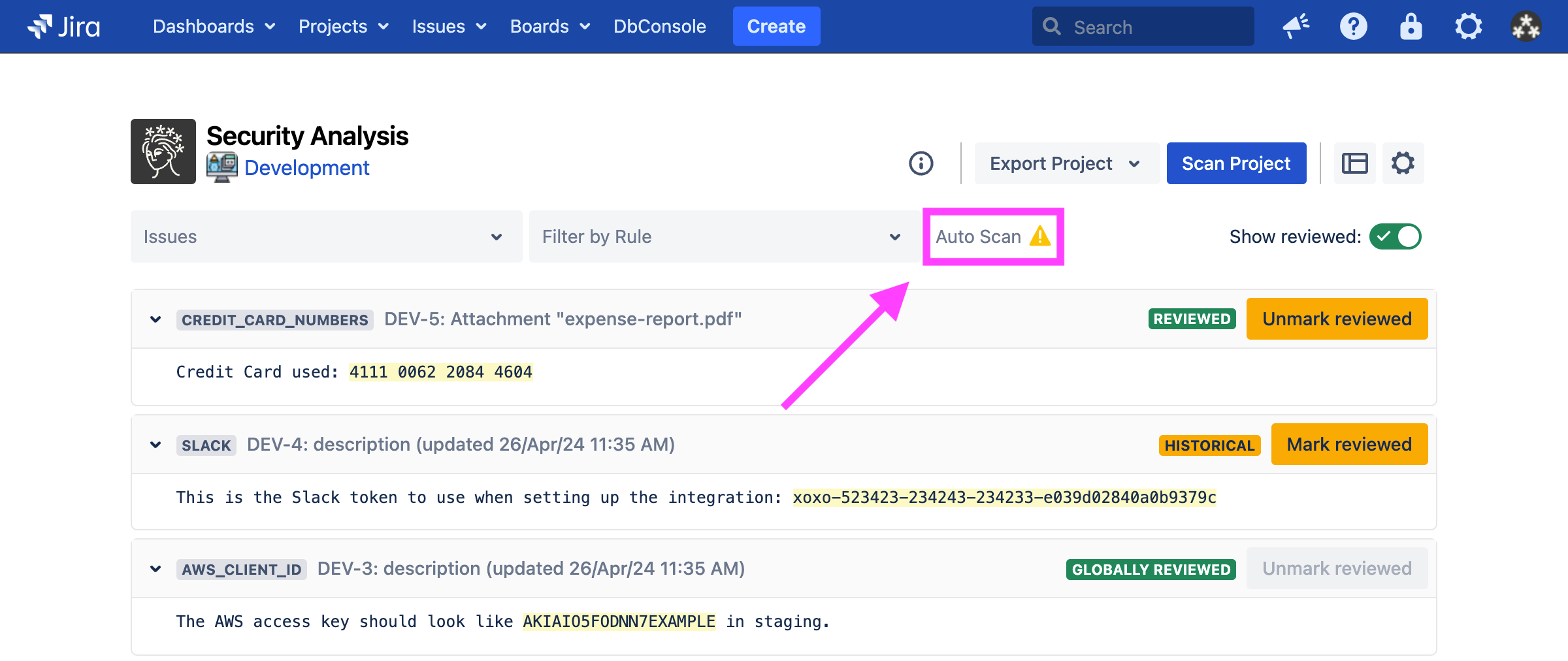Open the user profile avatar
The height and width of the screenshot is (661, 1568).
pos(1526,27)
